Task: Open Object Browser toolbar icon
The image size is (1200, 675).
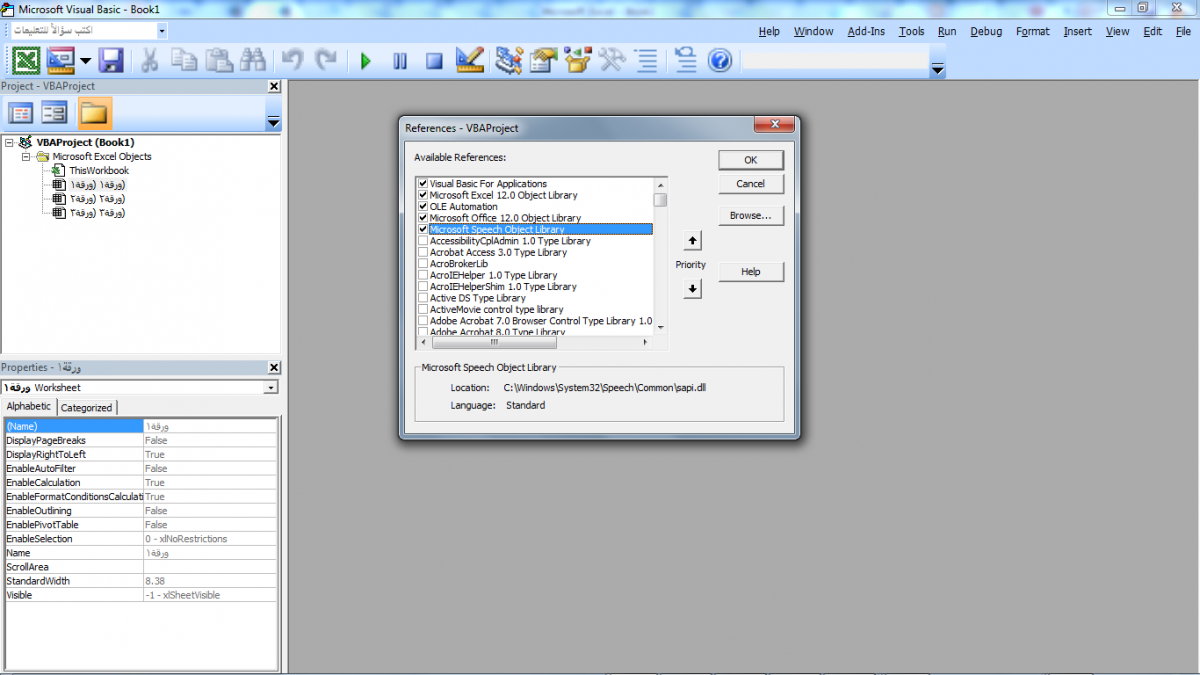Action: (x=577, y=61)
